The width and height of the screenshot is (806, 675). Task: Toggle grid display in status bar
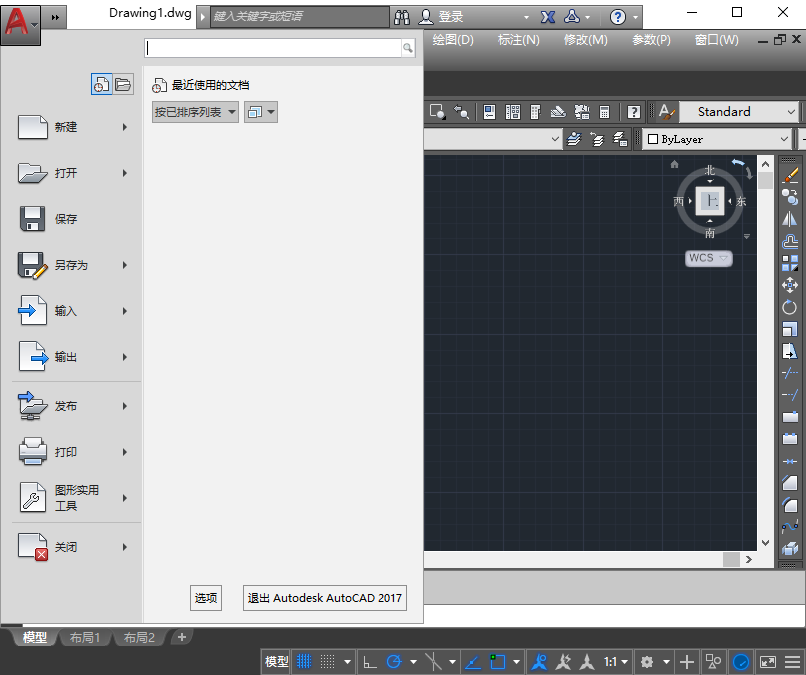click(x=304, y=661)
